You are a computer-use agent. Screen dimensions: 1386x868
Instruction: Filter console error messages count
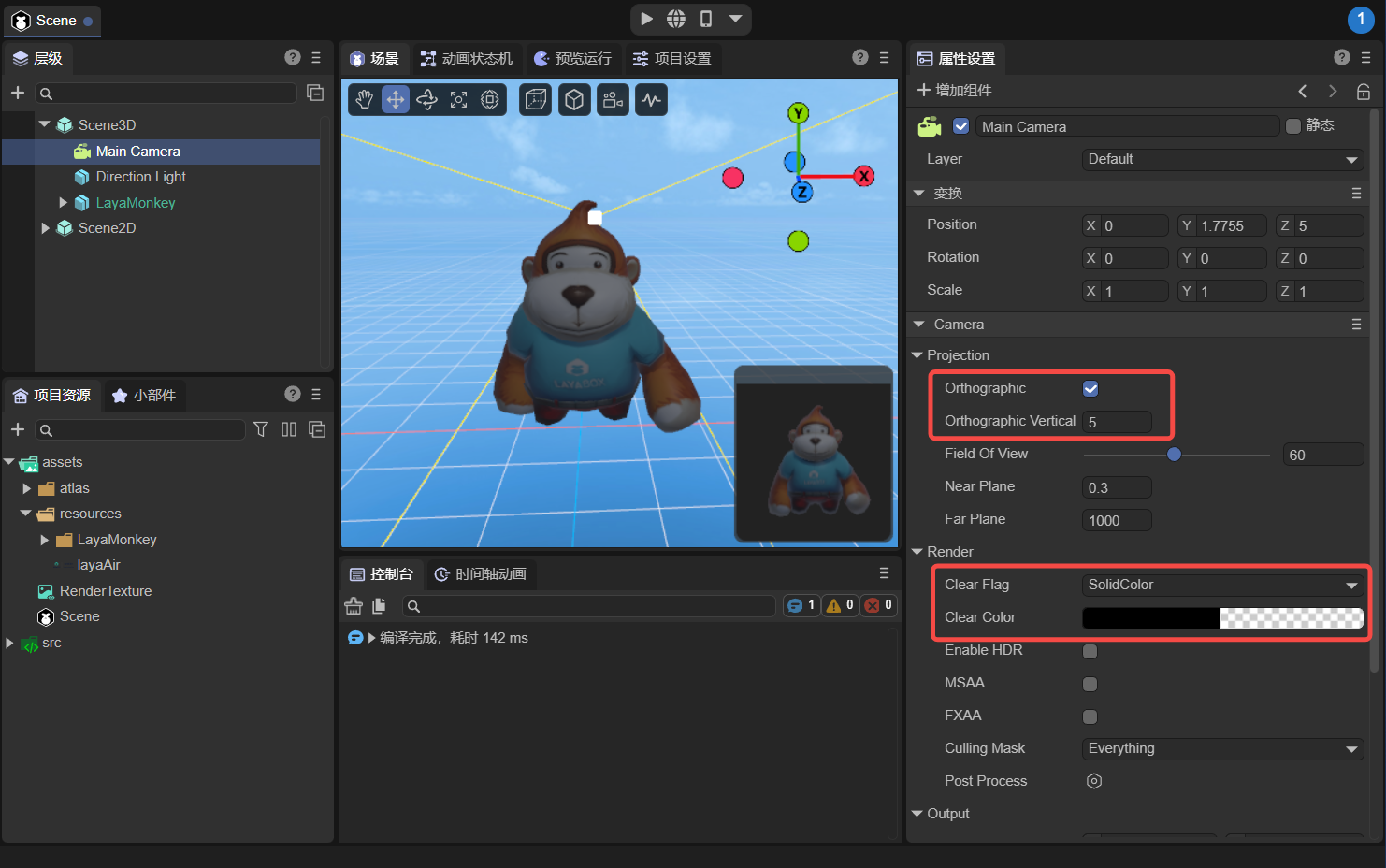879,605
